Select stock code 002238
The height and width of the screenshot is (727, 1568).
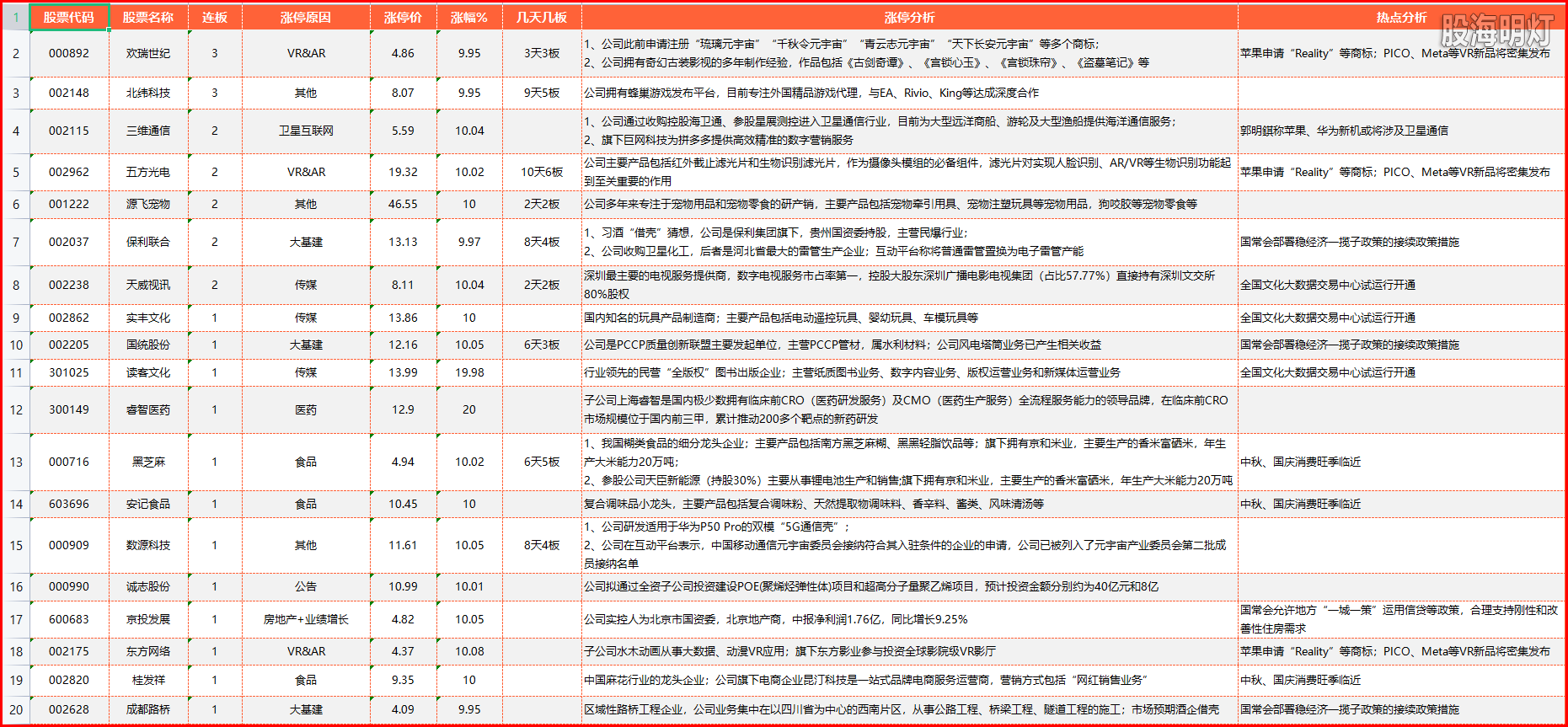(69, 285)
